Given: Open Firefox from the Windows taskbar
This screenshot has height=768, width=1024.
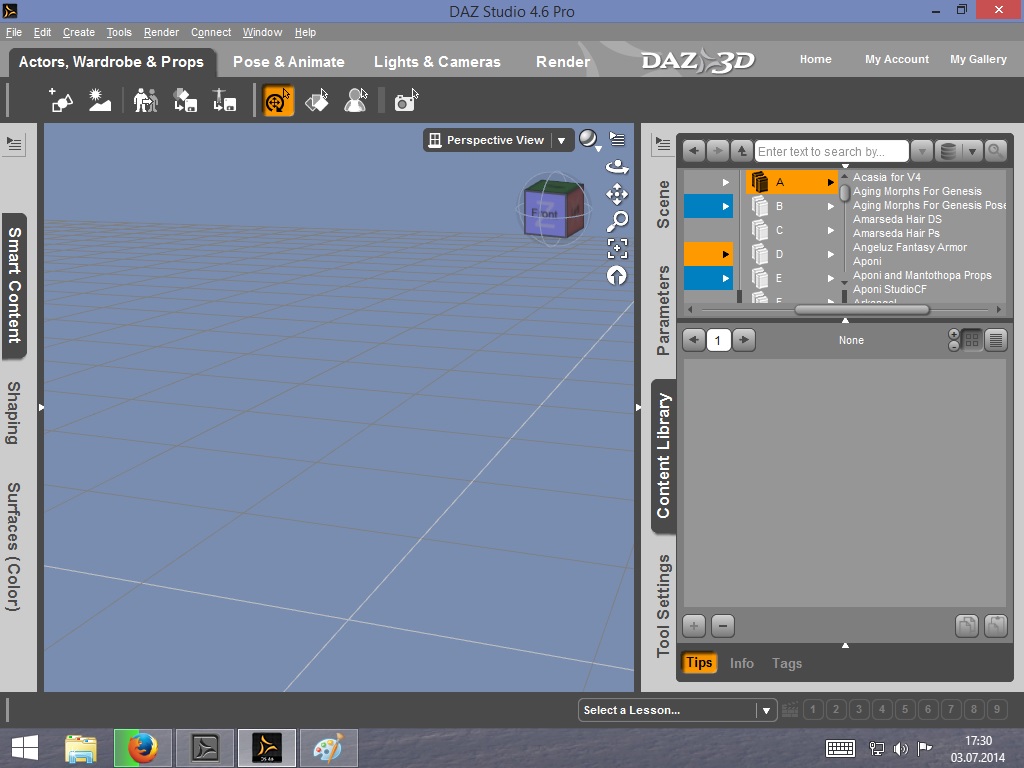Looking at the screenshot, I should (142, 748).
